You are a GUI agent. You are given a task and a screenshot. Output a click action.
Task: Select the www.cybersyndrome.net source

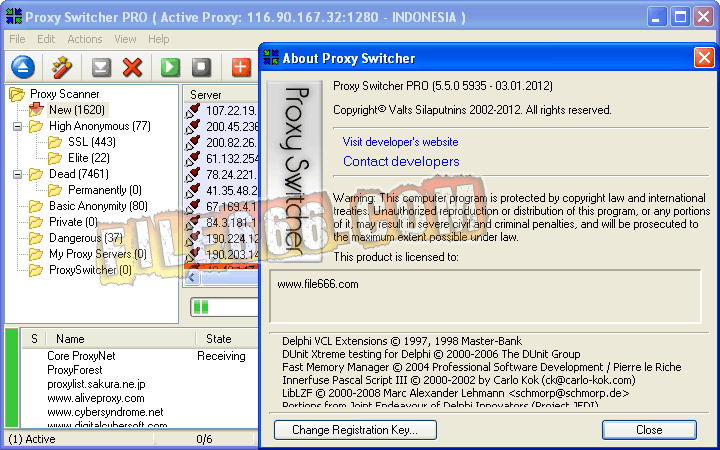tap(140, 412)
